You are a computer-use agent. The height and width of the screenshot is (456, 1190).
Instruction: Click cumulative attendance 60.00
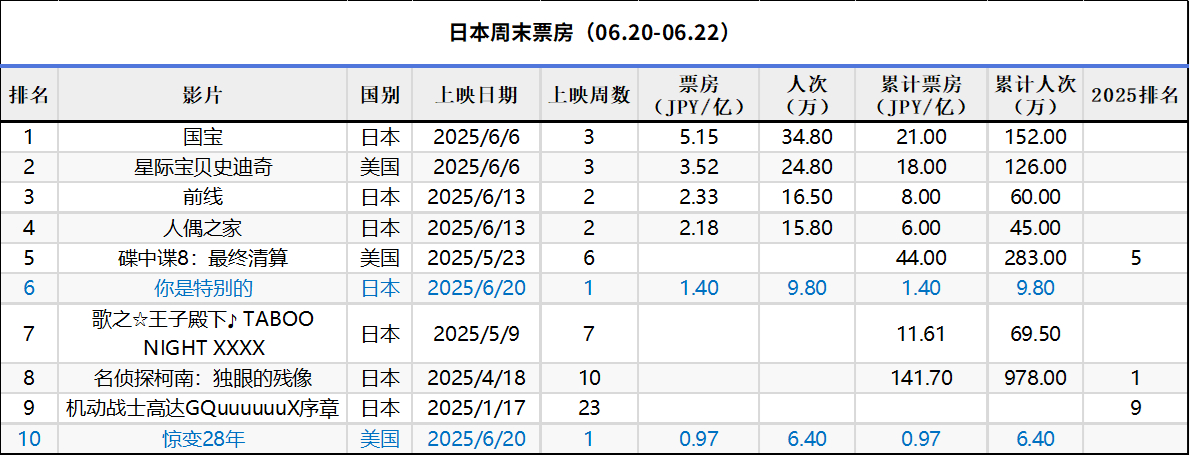1035,198
